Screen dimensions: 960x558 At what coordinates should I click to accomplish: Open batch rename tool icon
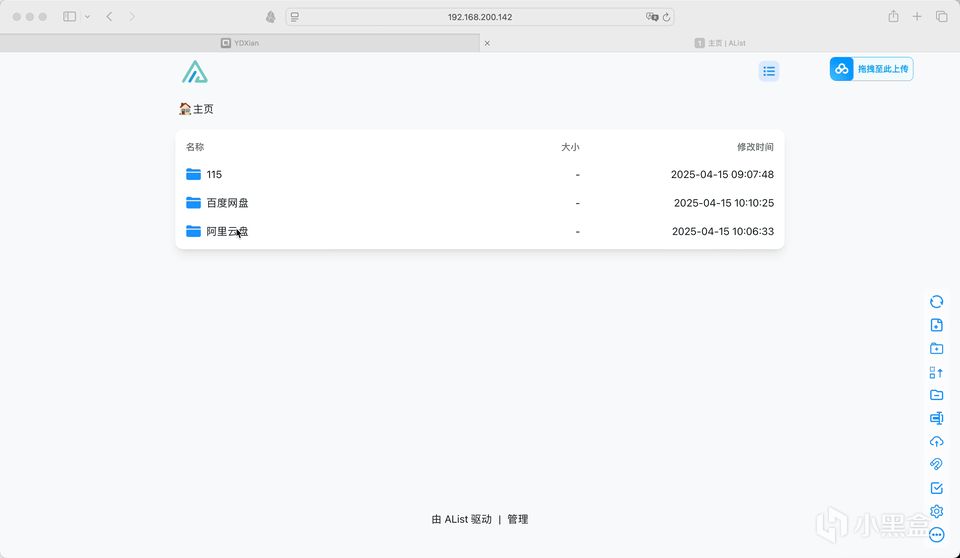point(936,418)
